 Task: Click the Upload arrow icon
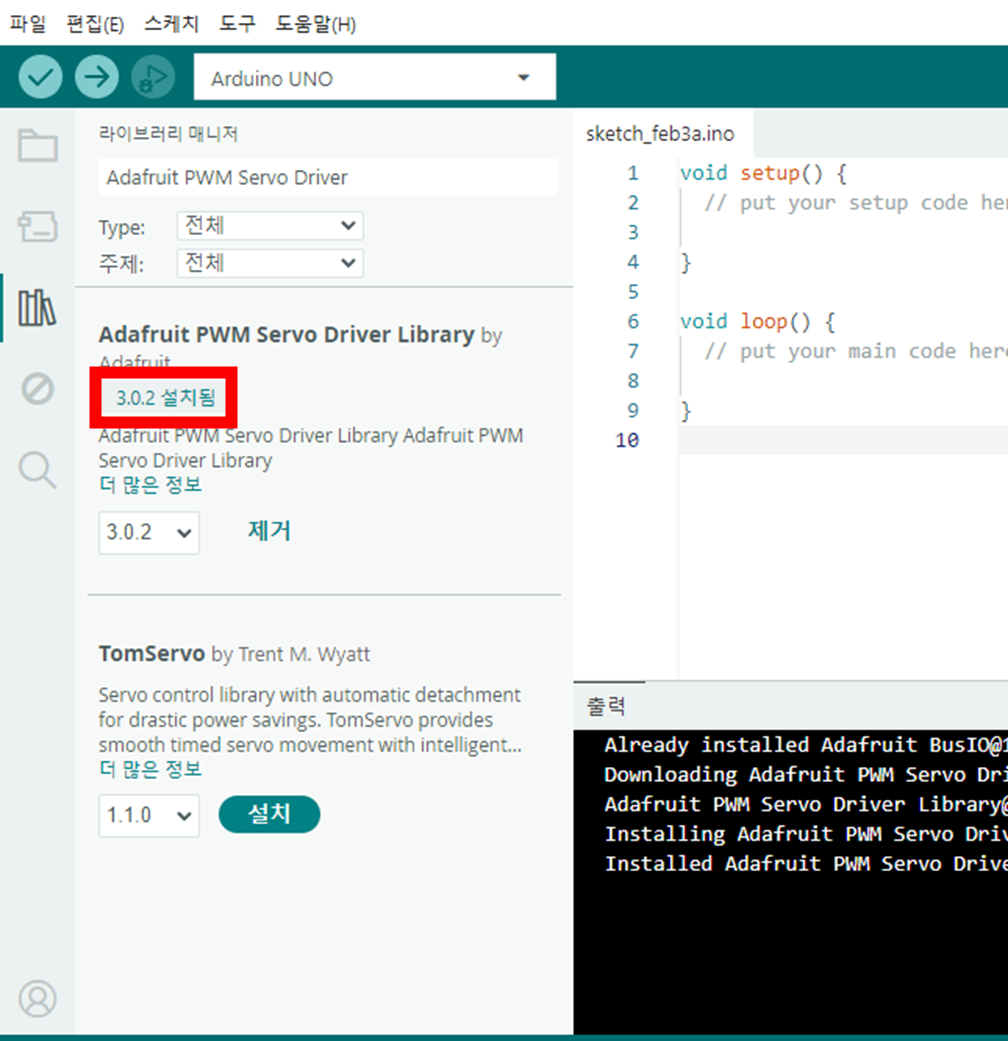coord(96,78)
